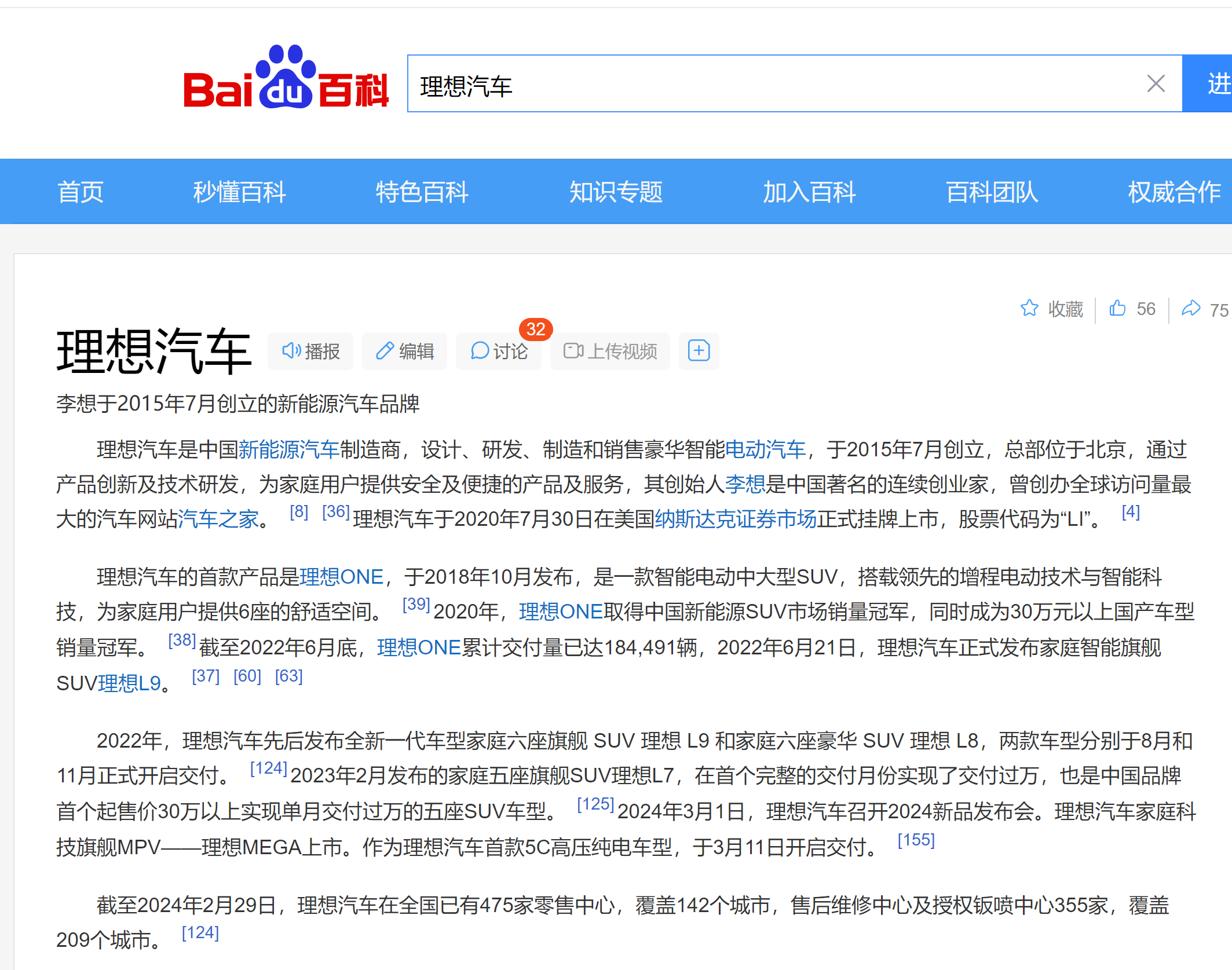Open the 理想L9 link
Screen dimensions: 1232x970
(129, 683)
